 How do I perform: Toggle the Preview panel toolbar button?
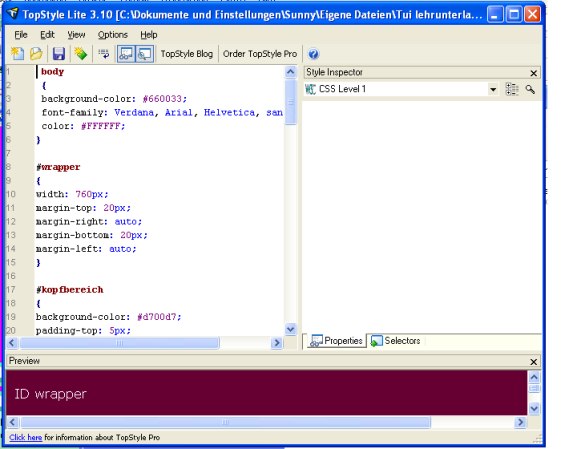click(145, 54)
